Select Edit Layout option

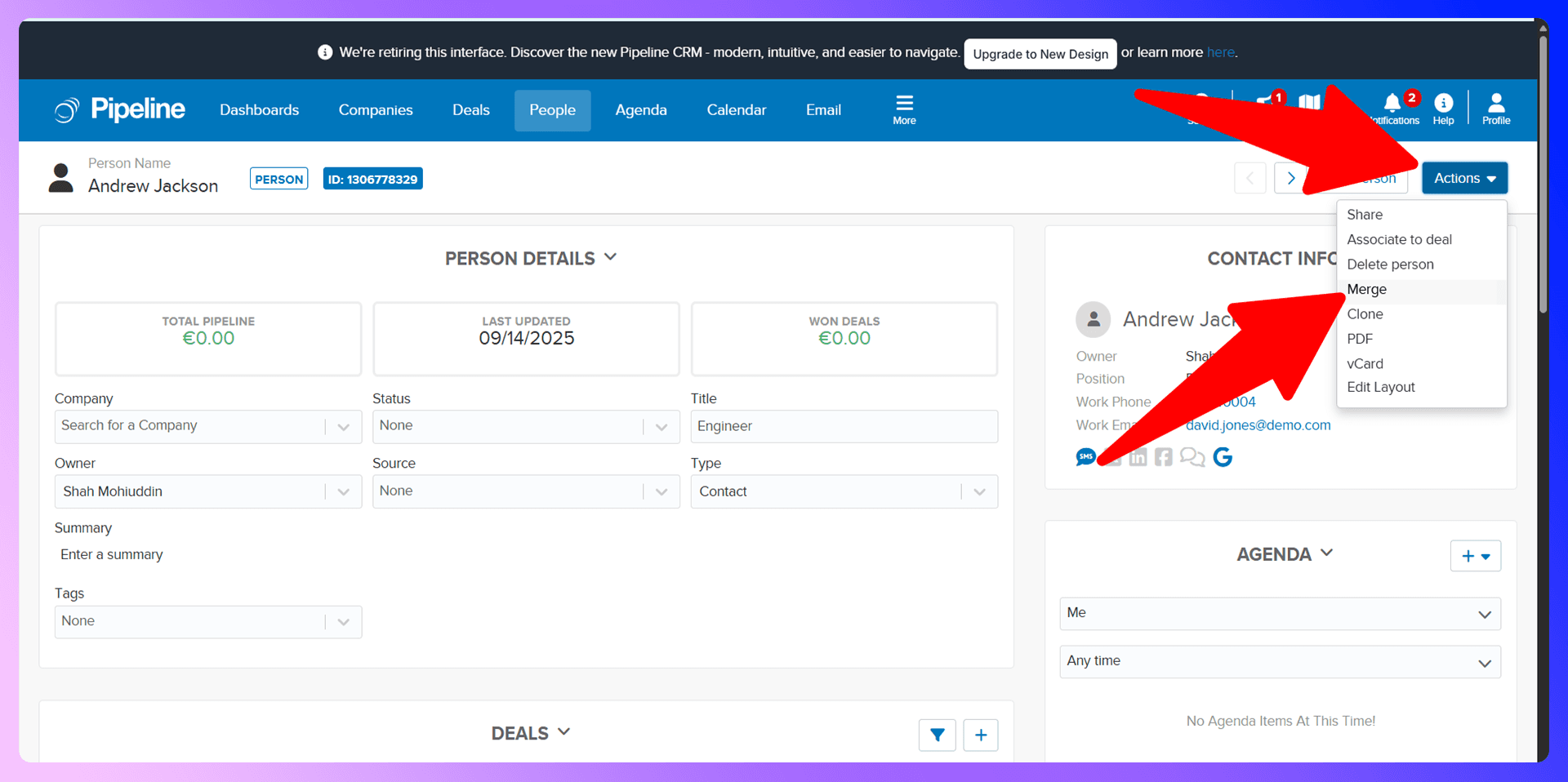1422,387
